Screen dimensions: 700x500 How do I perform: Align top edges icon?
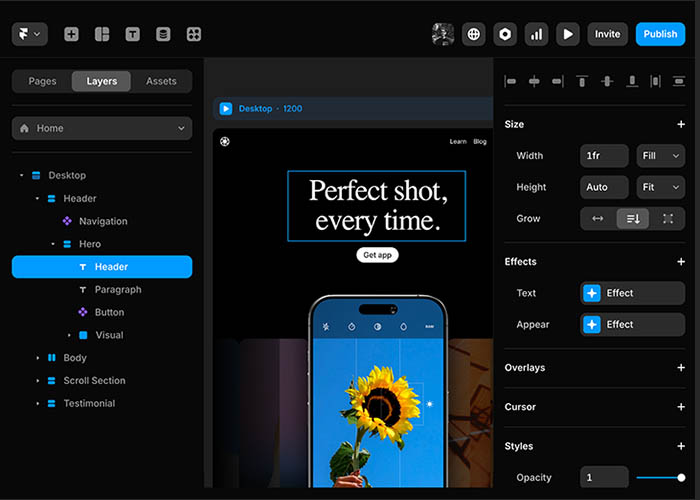pyautogui.click(x=582, y=81)
